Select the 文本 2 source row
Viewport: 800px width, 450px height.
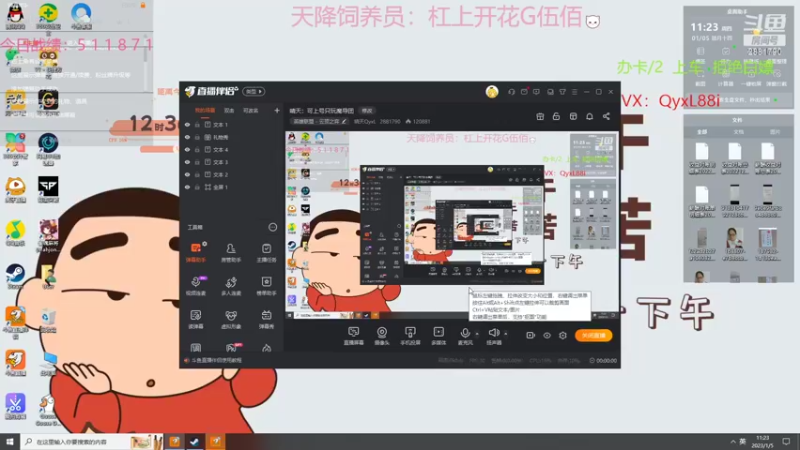coord(232,174)
